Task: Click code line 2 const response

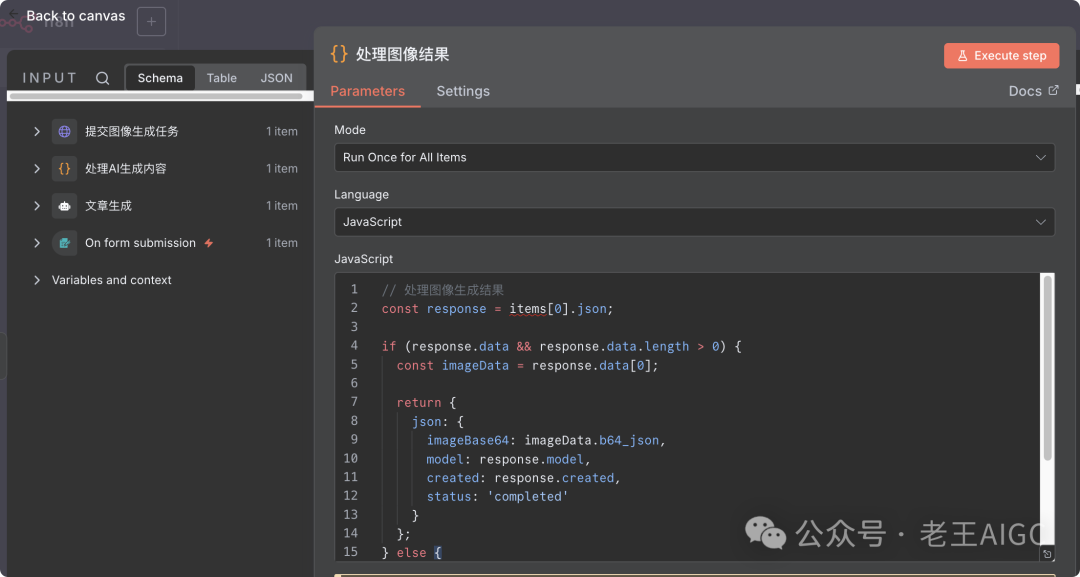Action: 497,308
